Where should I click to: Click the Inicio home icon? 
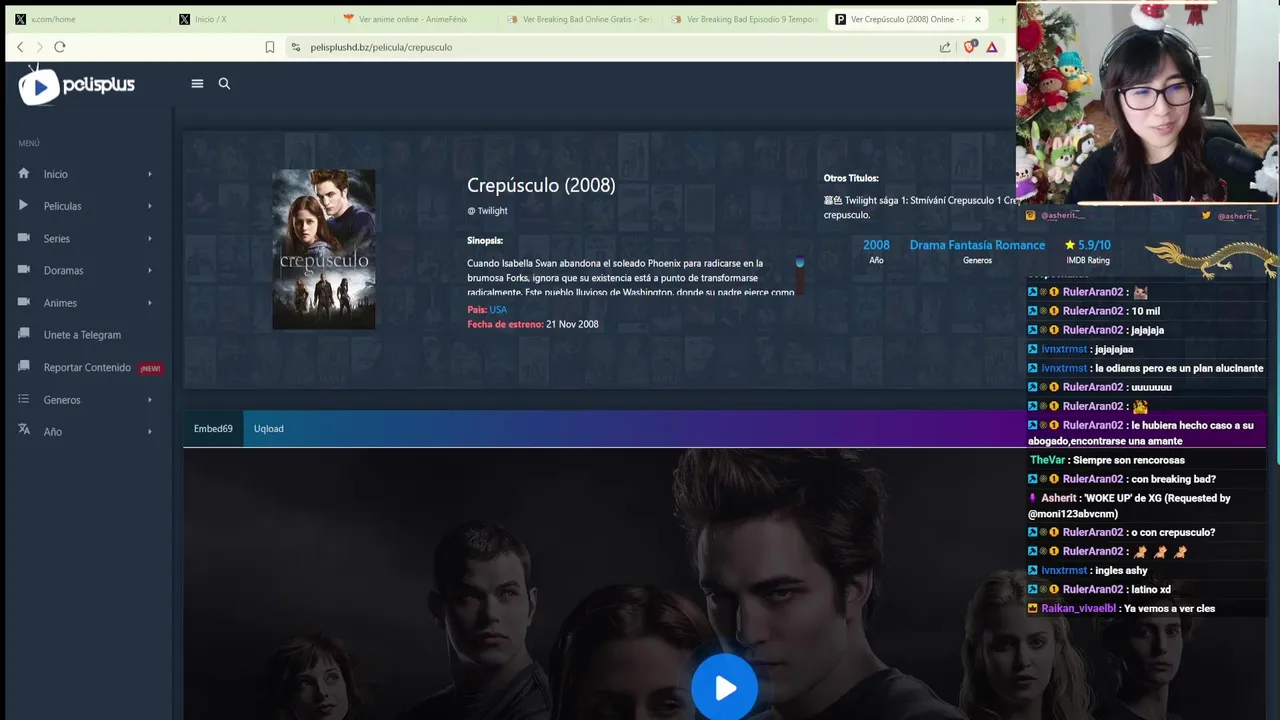point(23,174)
